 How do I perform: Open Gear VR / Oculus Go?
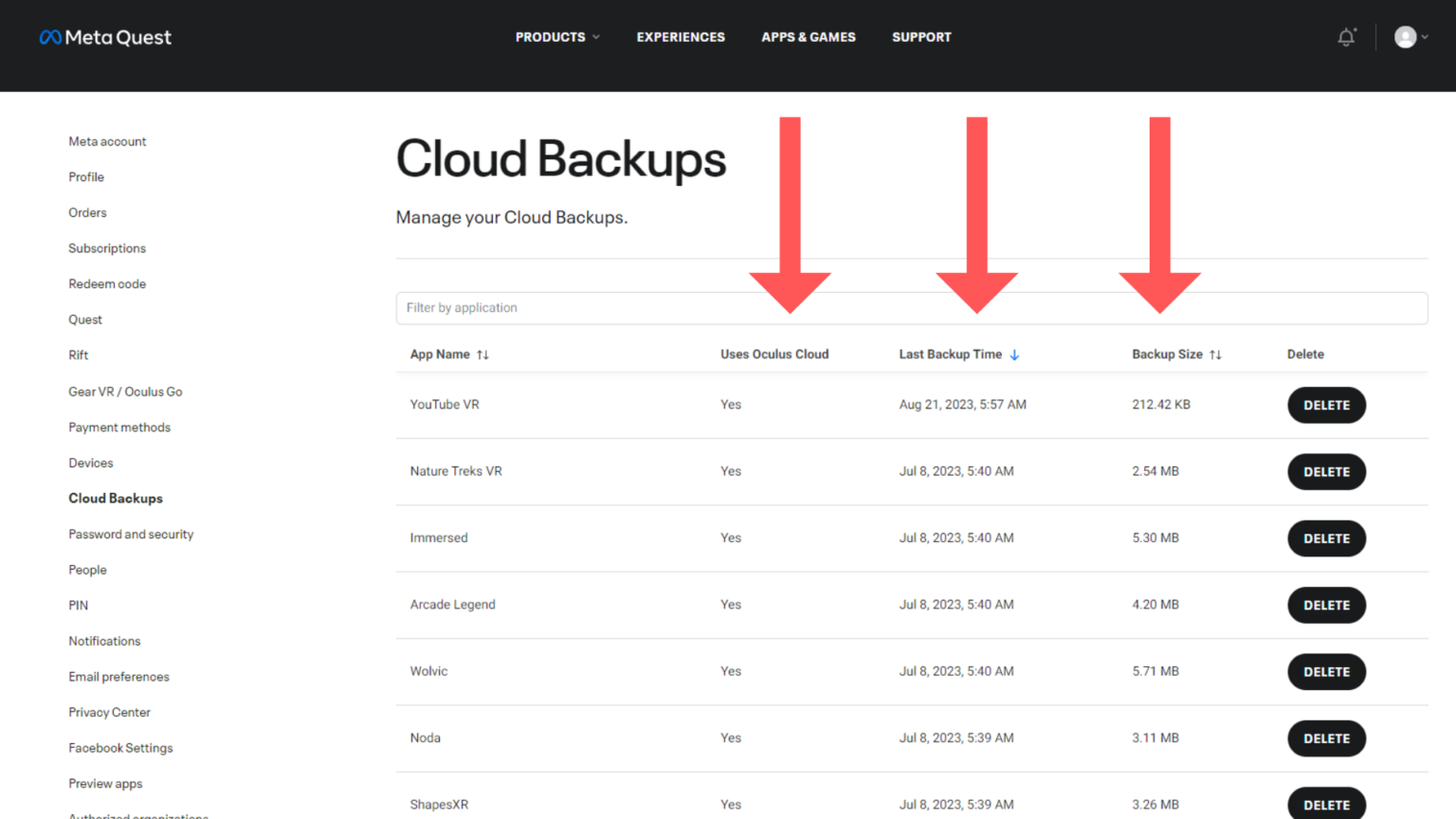[125, 391]
